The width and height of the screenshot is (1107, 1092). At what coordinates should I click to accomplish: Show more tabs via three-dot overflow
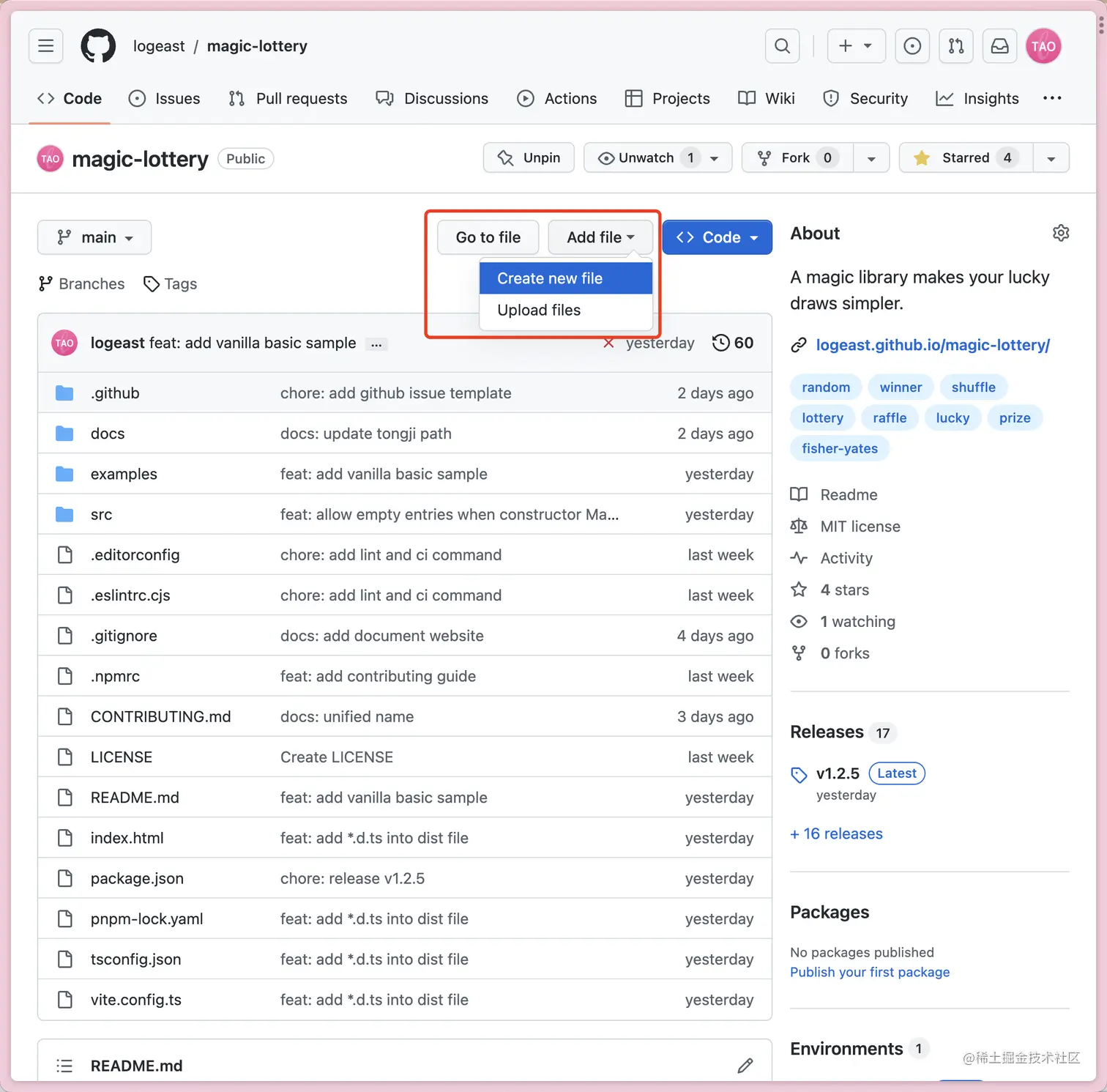[1052, 98]
